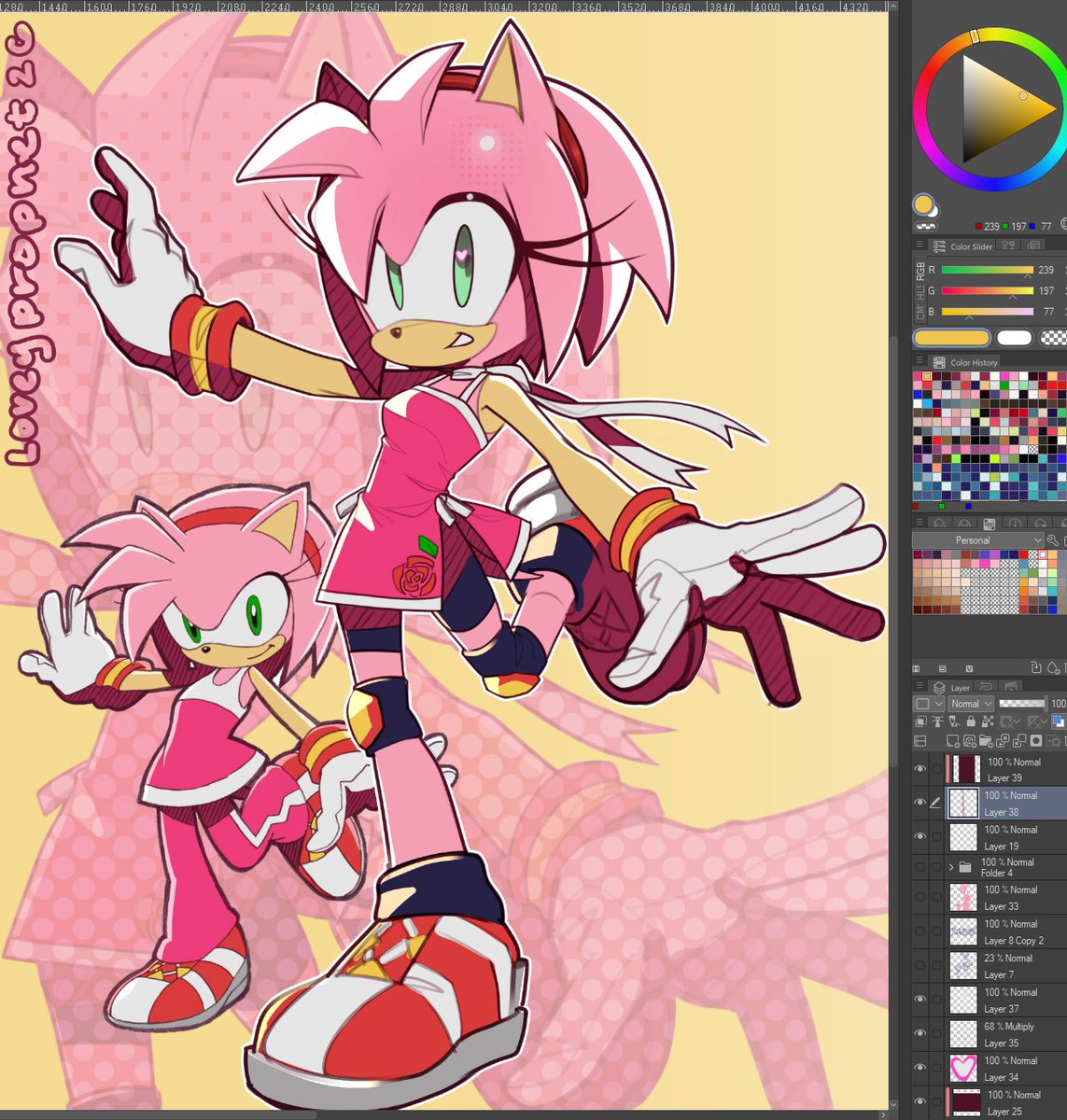The height and width of the screenshot is (1120, 1067).
Task: Click Create Layer Mask icon
Action: (x=1036, y=741)
